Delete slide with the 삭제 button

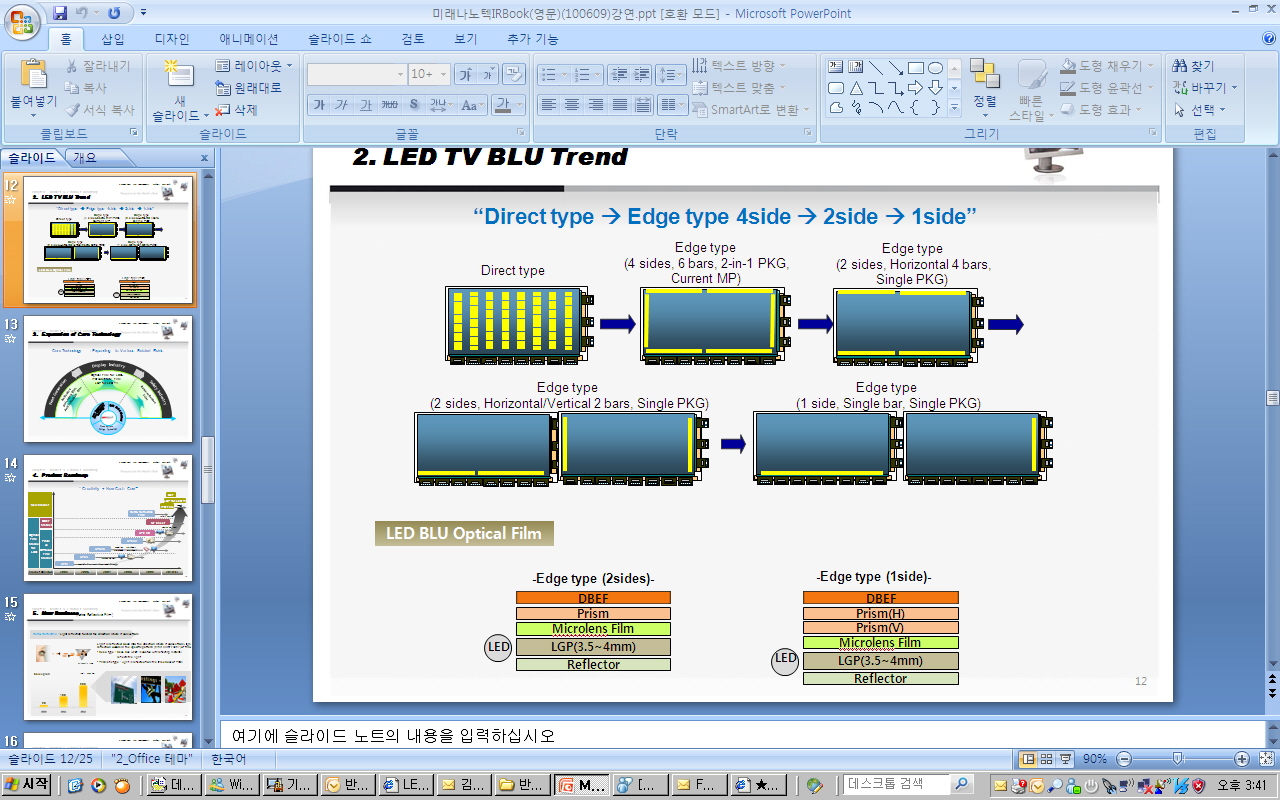[x=237, y=110]
